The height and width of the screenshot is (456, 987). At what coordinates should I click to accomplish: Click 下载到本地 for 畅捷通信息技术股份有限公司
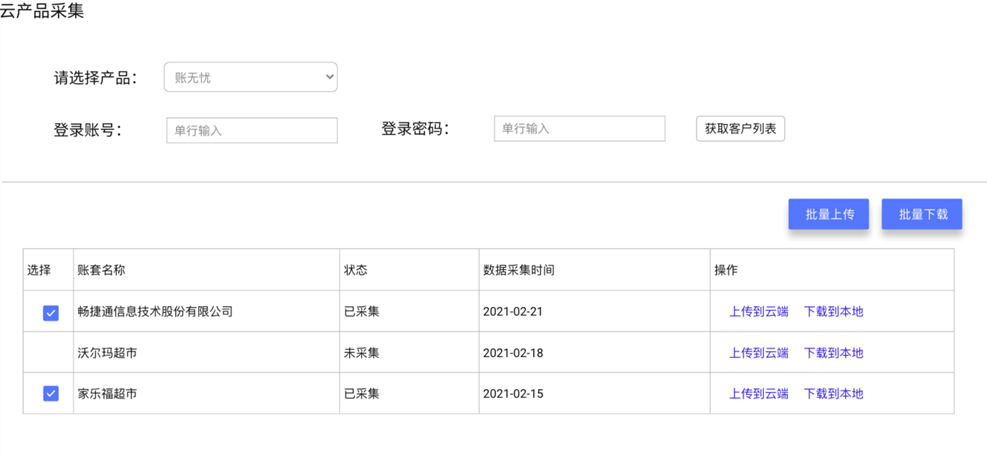833,312
